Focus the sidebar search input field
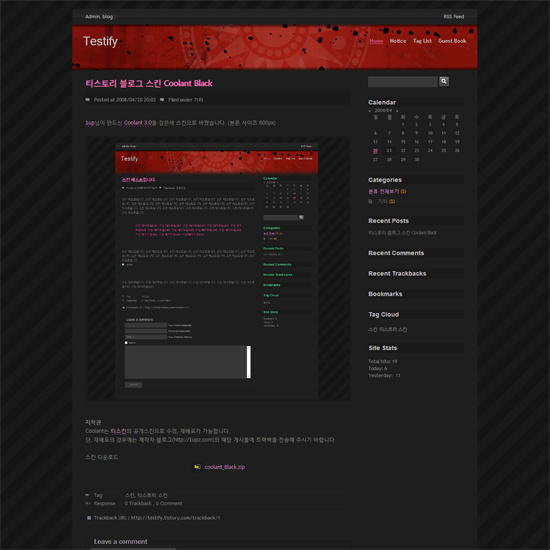550x550 pixels. click(403, 82)
